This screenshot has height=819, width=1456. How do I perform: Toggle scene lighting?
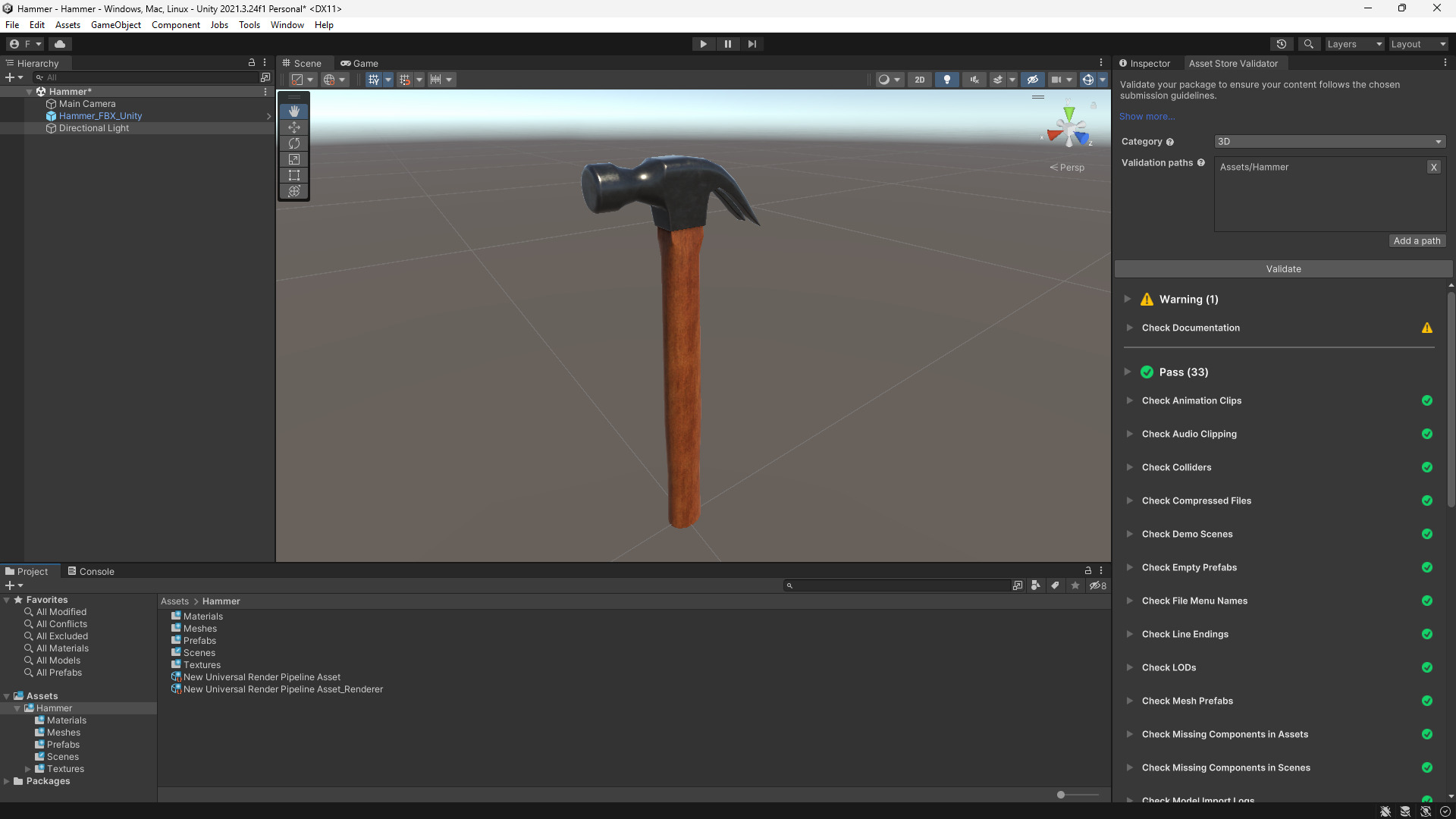pyautogui.click(x=947, y=80)
